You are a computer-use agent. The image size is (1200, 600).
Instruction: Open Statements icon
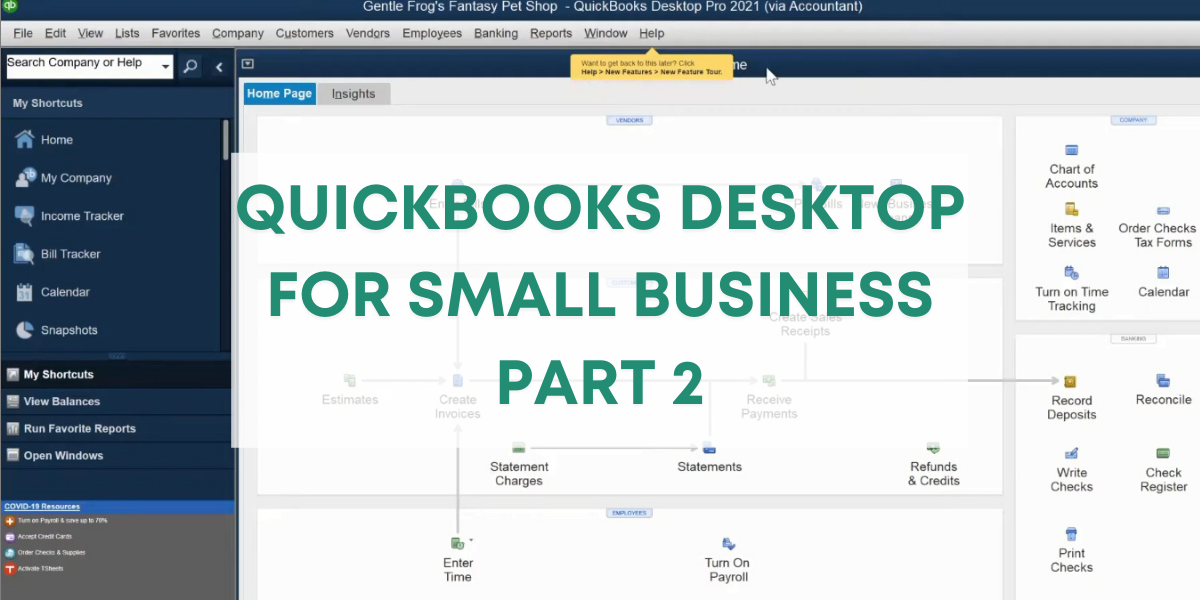tap(709, 448)
